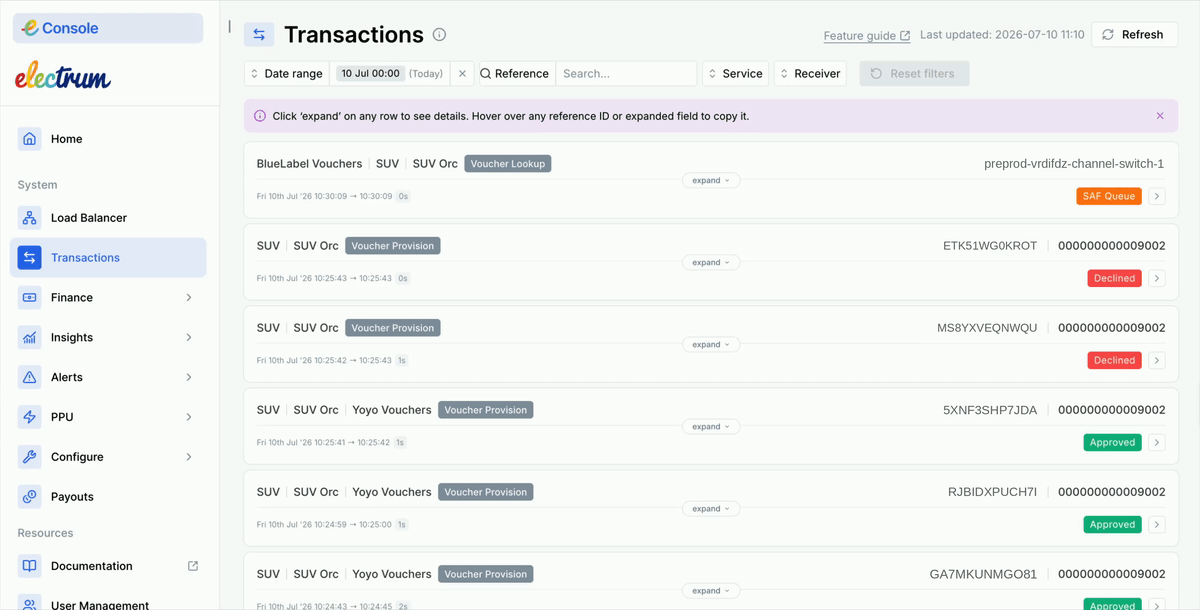Click the PPU lightning bolt icon

click(30, 417)
